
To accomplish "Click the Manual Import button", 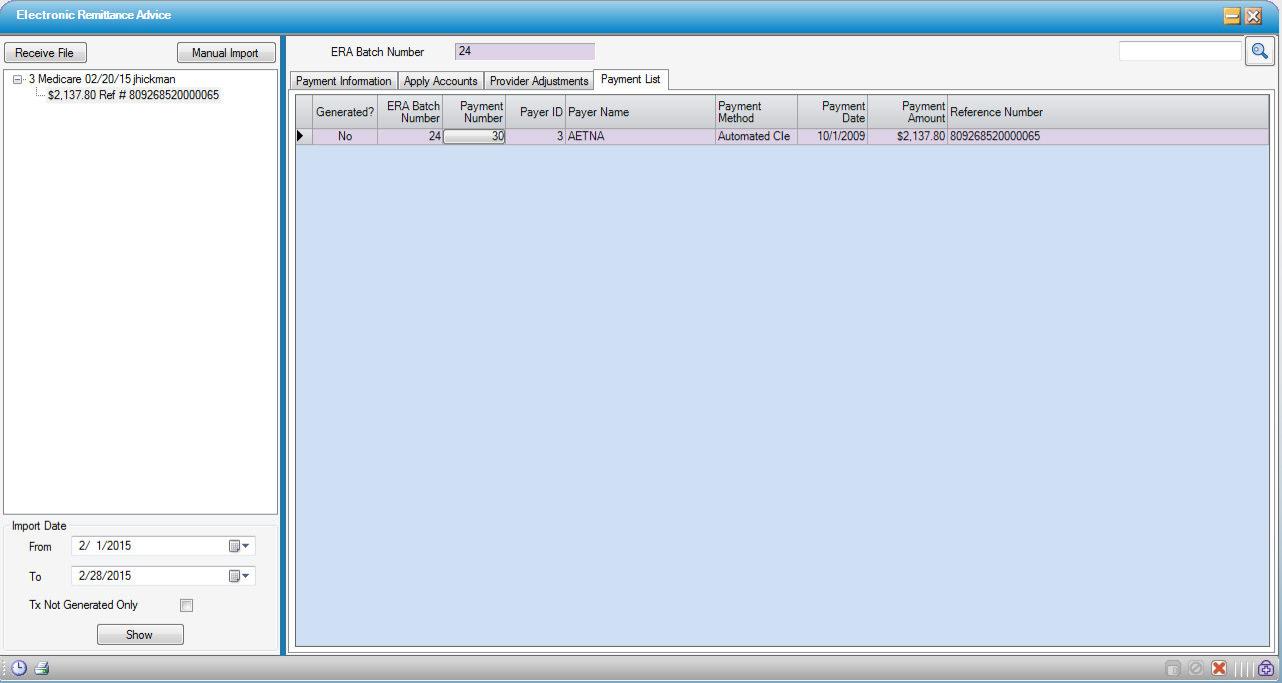I will (x=226, y=52).
